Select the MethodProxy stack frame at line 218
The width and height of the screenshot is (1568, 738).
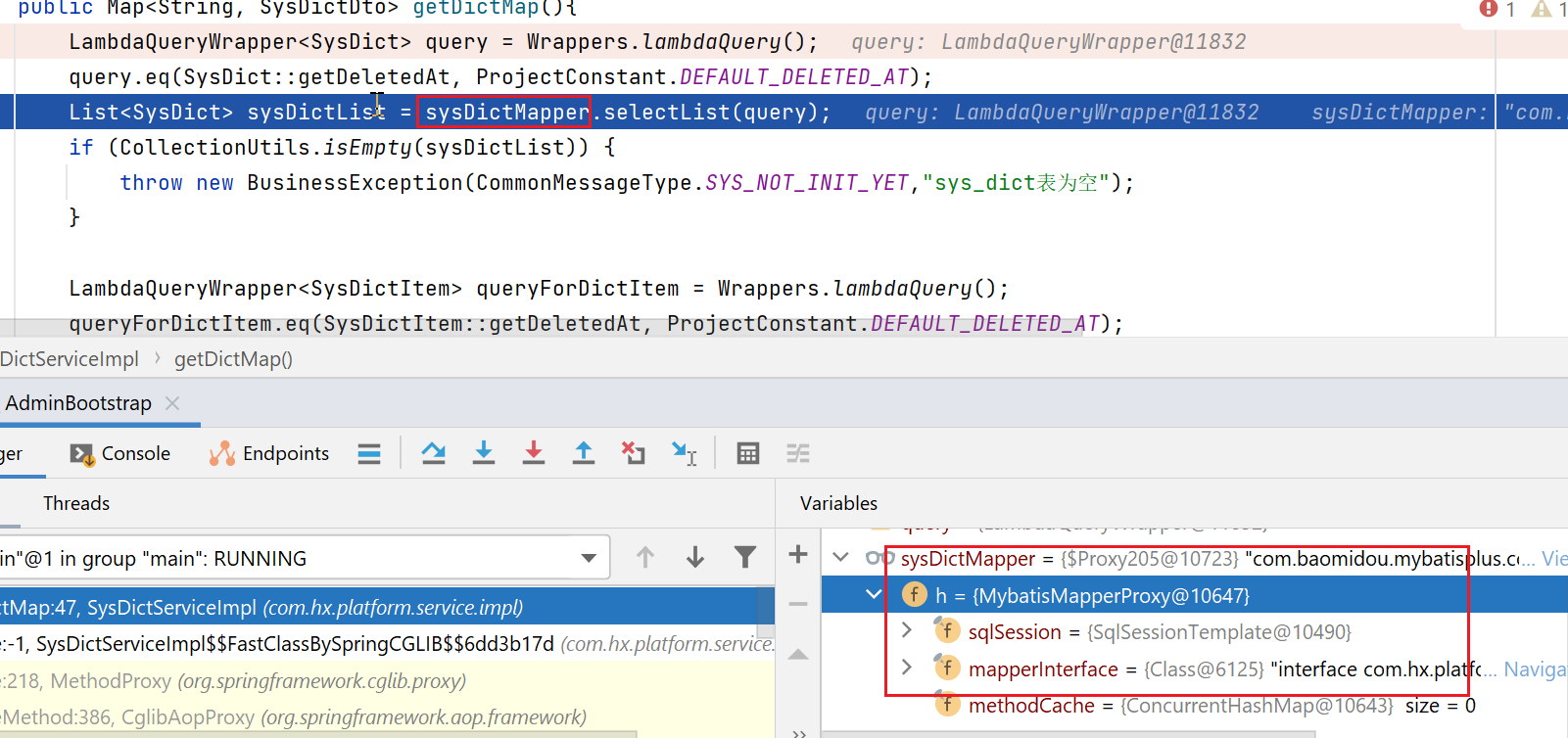click(235, 680)
